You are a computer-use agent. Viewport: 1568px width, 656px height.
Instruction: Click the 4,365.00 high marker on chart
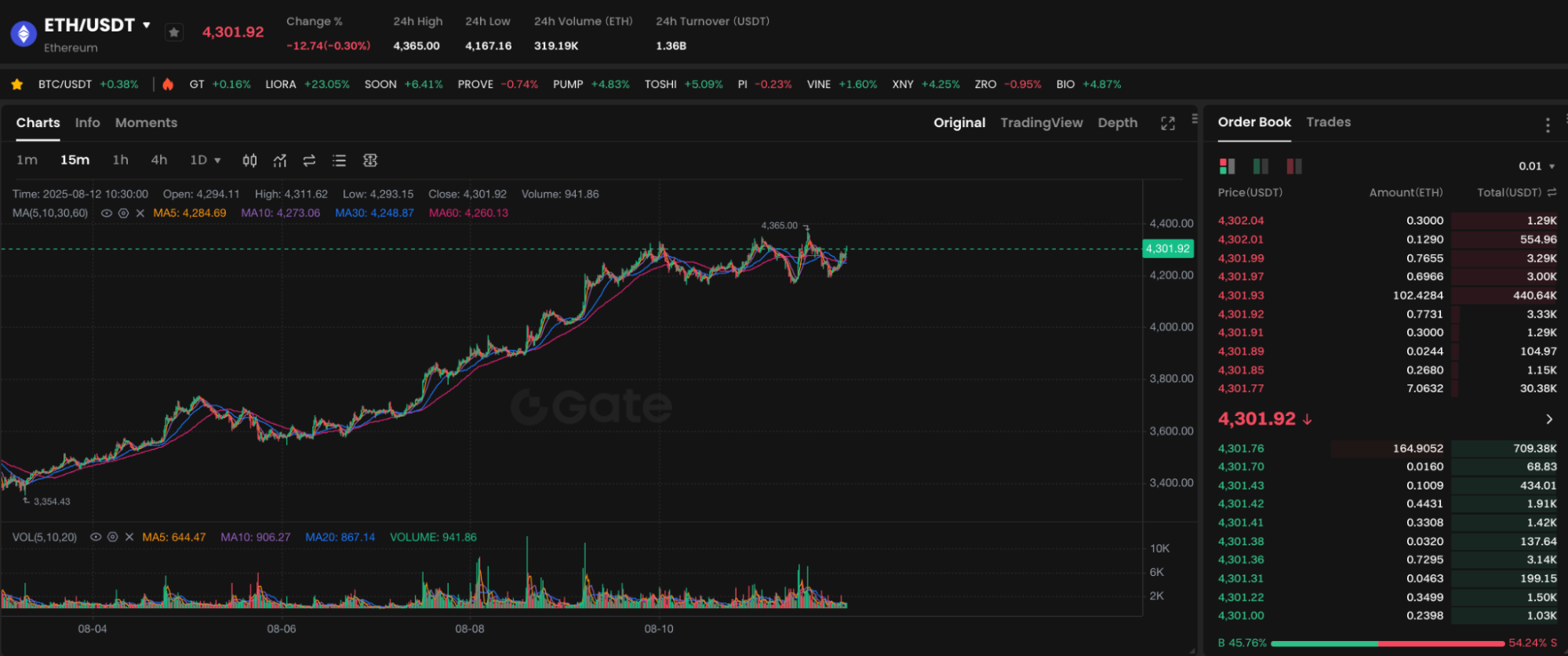(x=779, y=225)
